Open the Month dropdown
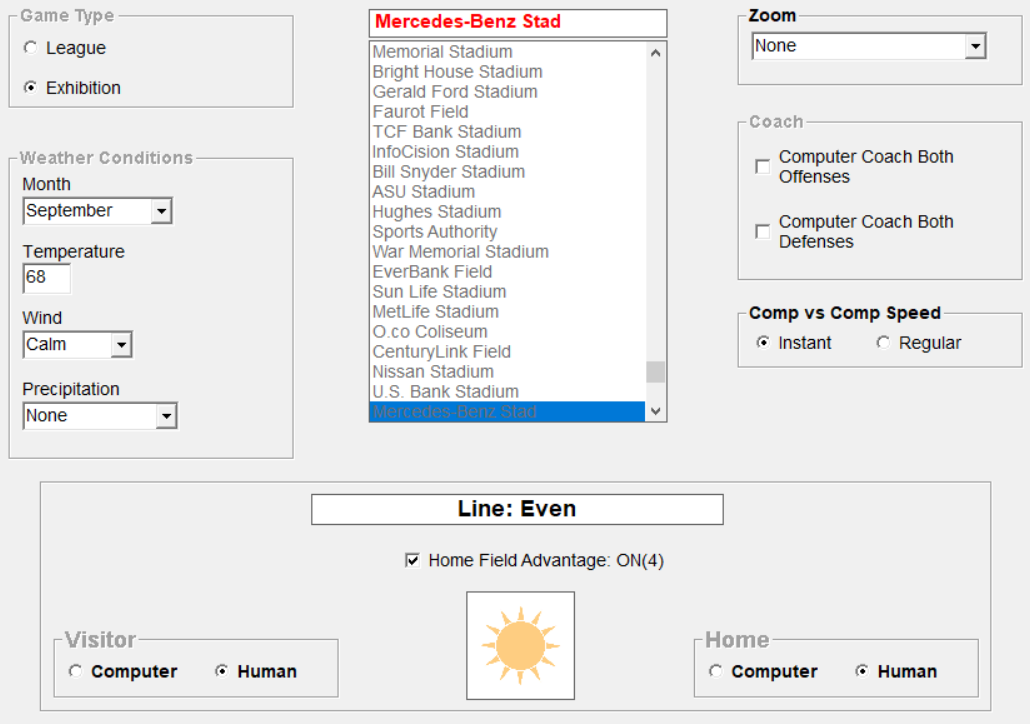The height and width of the screenshot is (724, 1030). coord(161,211)
